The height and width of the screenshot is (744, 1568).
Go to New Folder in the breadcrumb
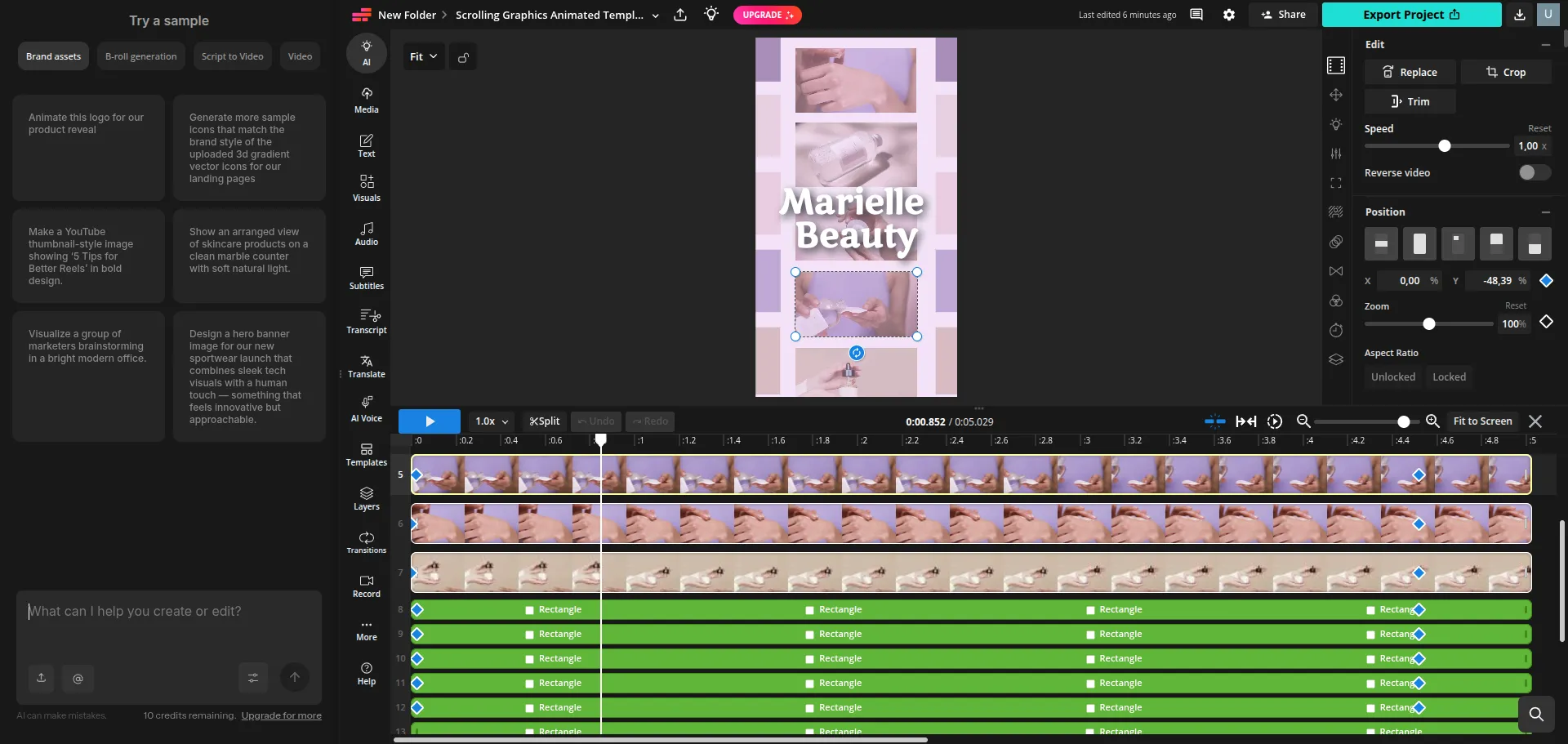[x=407, y=15]
